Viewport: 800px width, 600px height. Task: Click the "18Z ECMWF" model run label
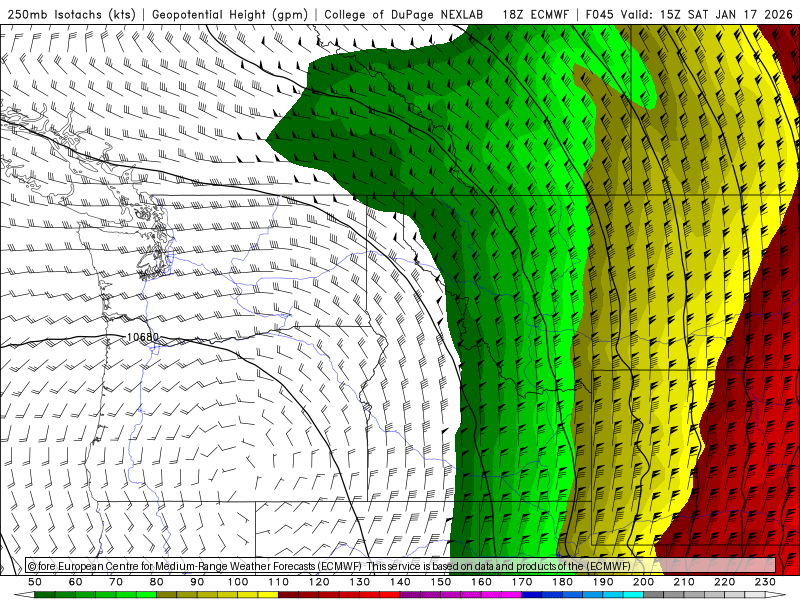[x=535, y=15]
